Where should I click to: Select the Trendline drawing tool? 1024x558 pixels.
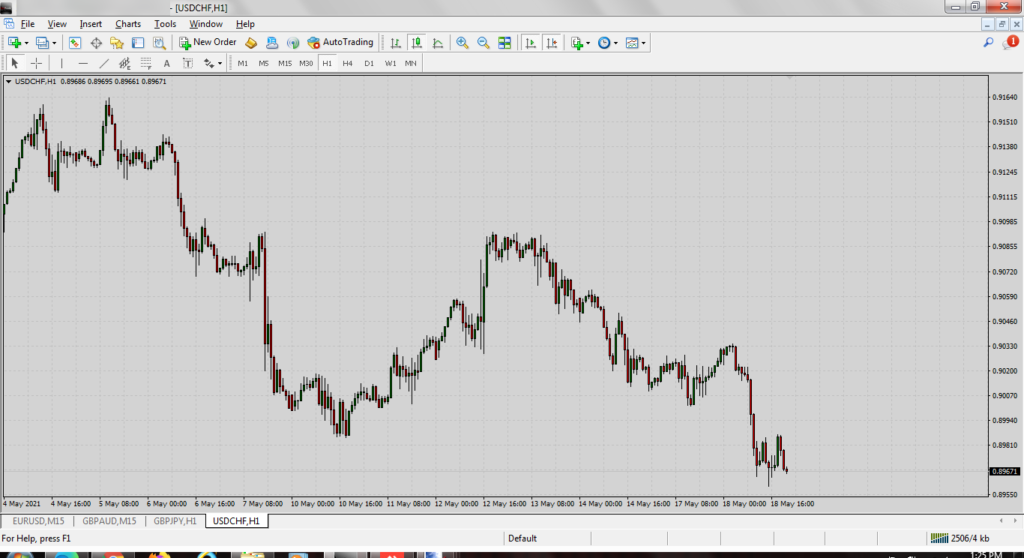point(104,63)
